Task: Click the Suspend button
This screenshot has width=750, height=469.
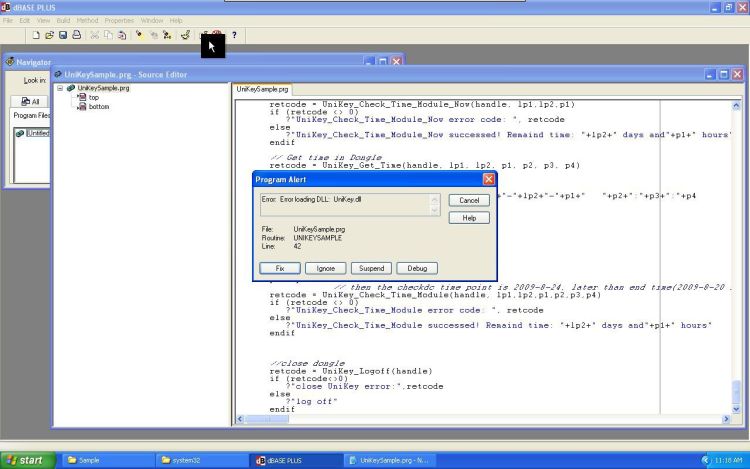Action: tap(371, 268)
